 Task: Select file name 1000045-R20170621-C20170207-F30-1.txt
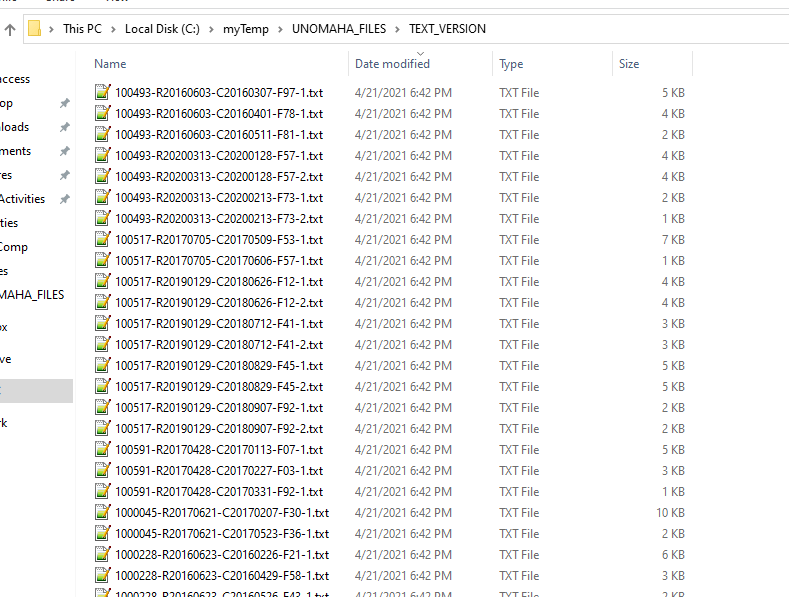pyautogui.click(x=222, y=512)
